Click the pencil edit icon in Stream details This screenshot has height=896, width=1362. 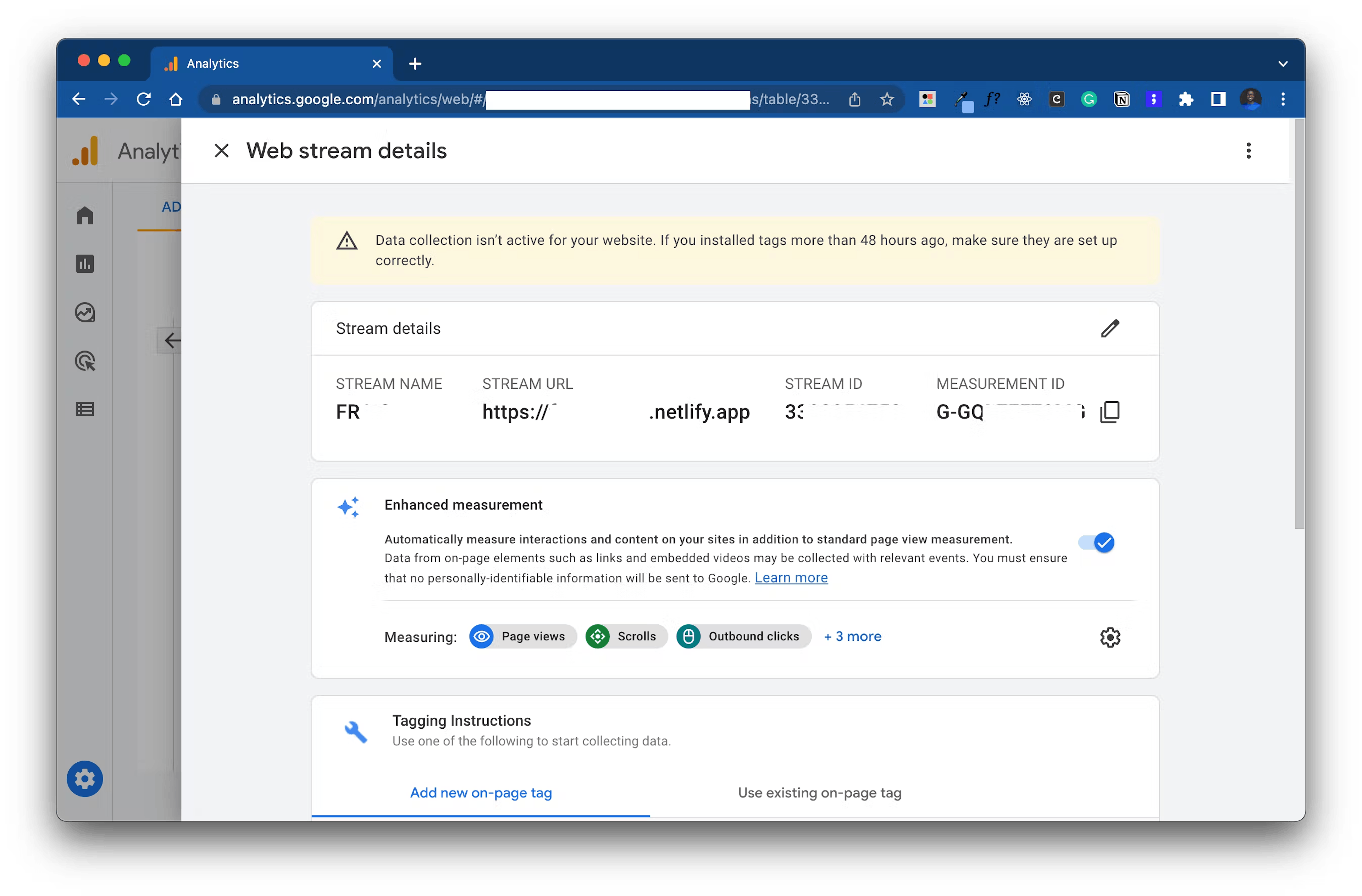pyautogui.click(x=1110, y=328)
